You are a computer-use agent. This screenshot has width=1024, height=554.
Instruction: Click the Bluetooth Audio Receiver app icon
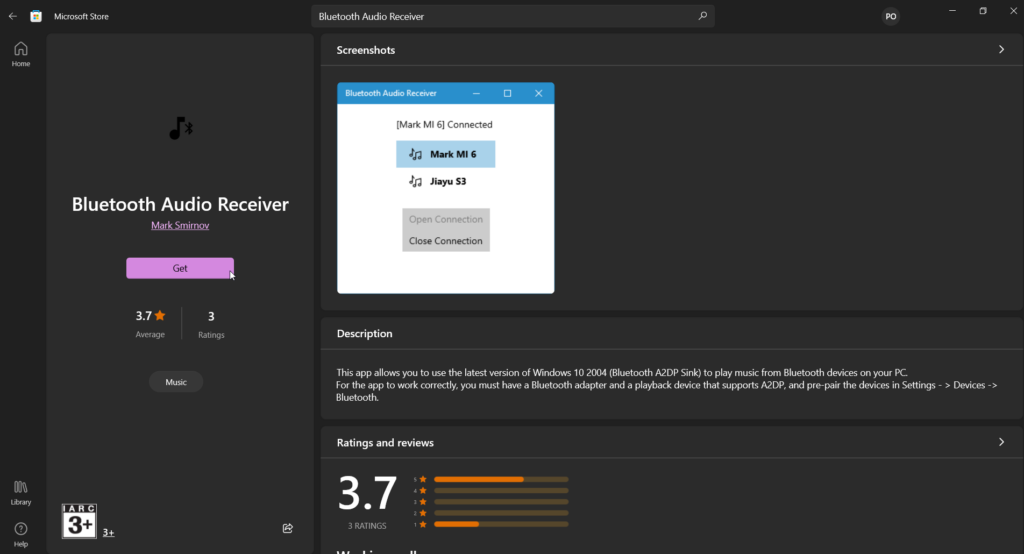pyautogui.click(x=180, y=128)
